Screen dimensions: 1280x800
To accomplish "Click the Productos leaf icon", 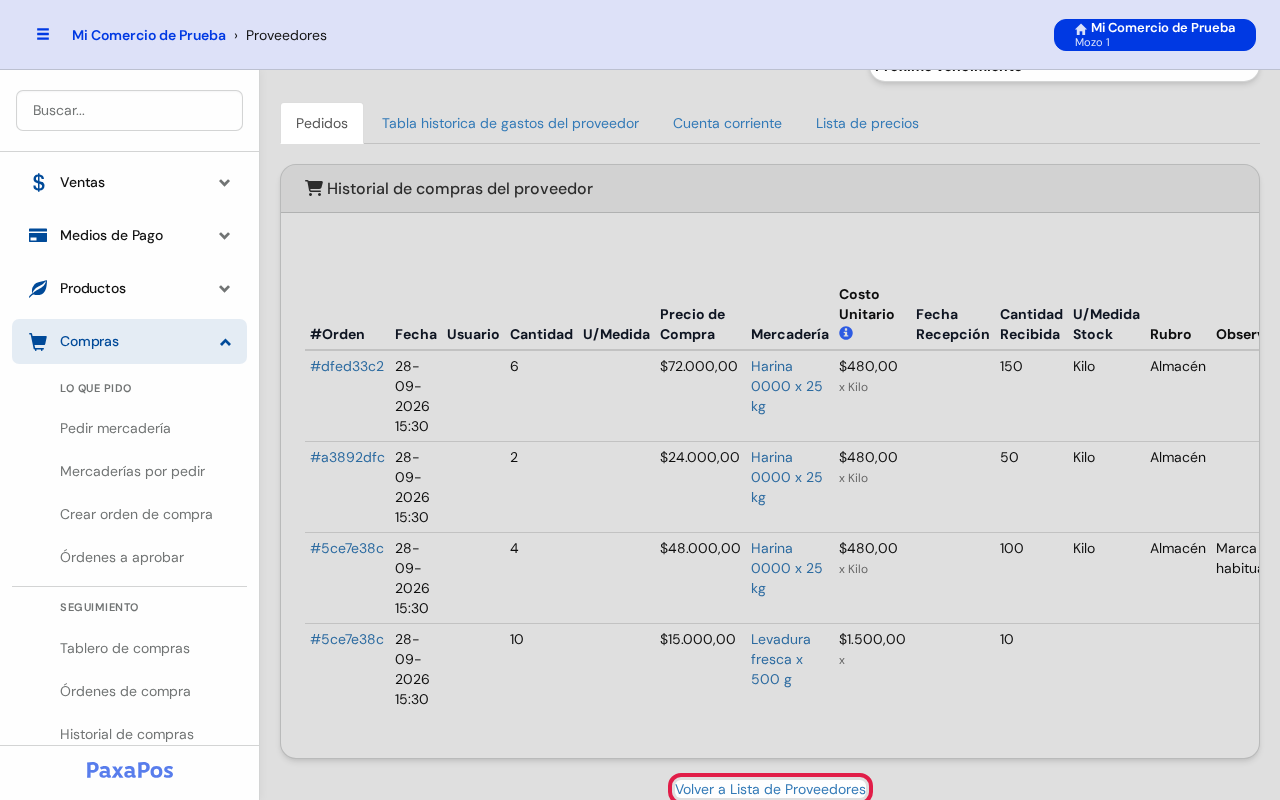I will (38, 288).
